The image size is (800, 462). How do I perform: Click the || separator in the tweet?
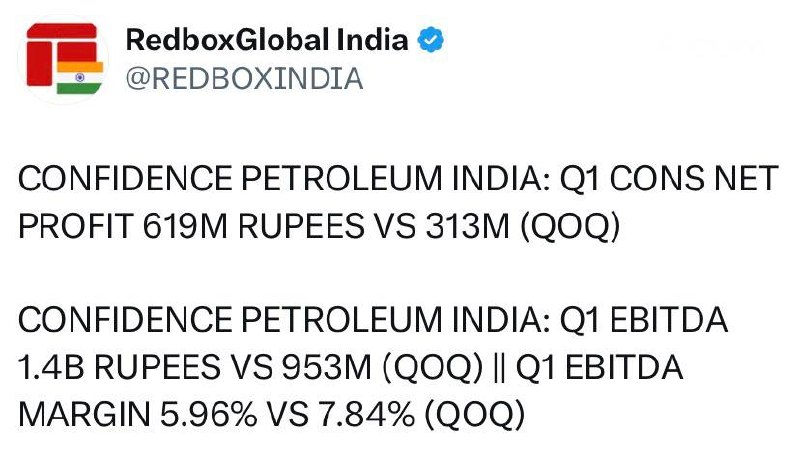499,368
